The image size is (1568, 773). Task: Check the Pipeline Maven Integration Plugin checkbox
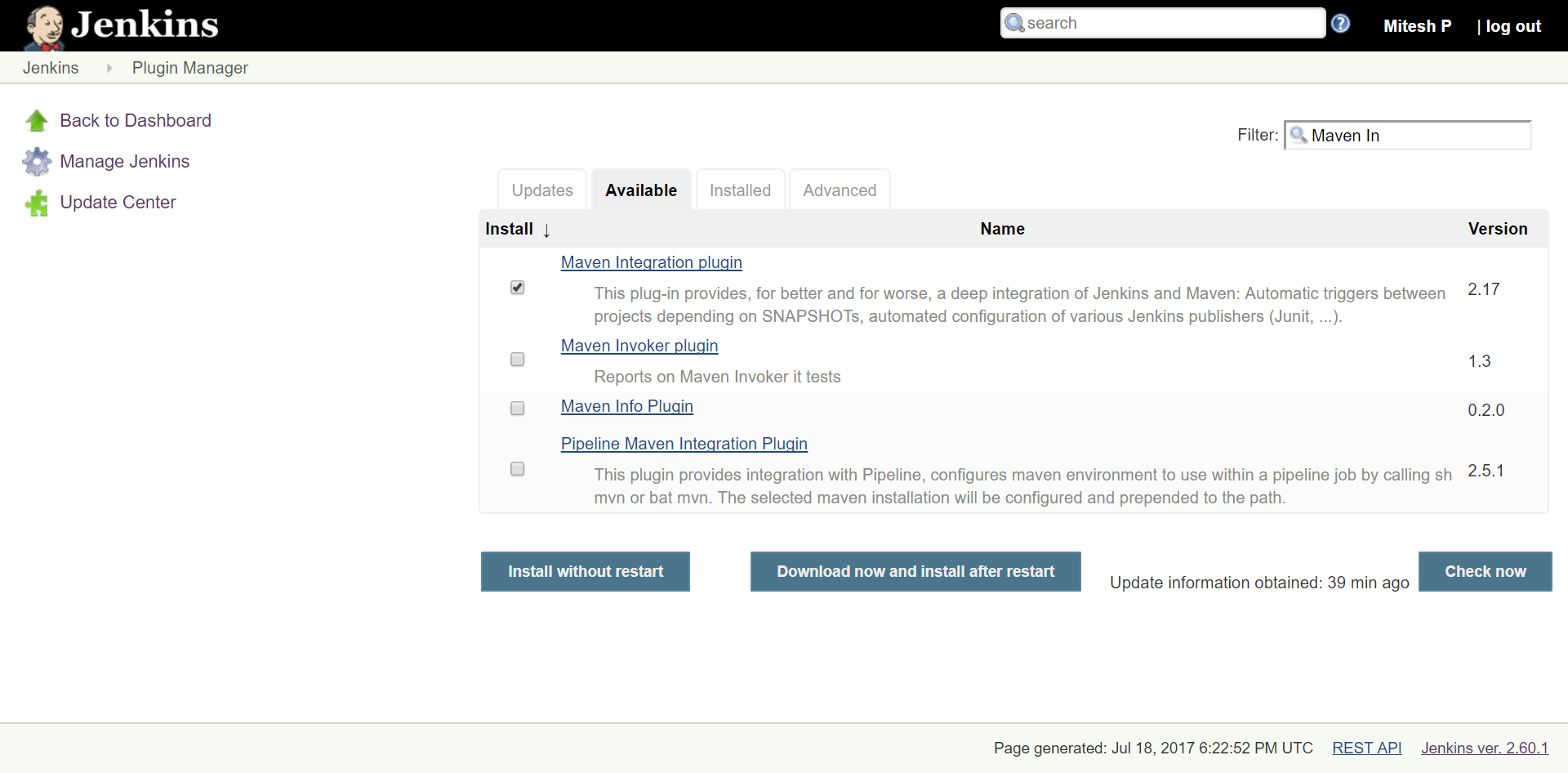click(517, 469)
